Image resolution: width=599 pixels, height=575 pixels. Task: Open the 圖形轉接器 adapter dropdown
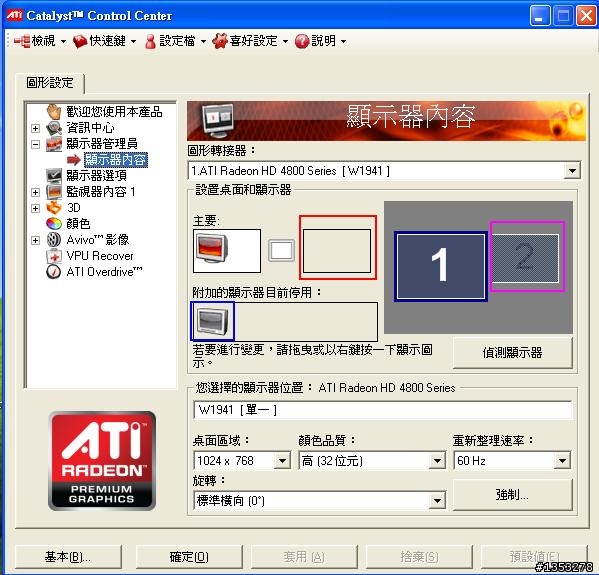[x=572, y=171]
